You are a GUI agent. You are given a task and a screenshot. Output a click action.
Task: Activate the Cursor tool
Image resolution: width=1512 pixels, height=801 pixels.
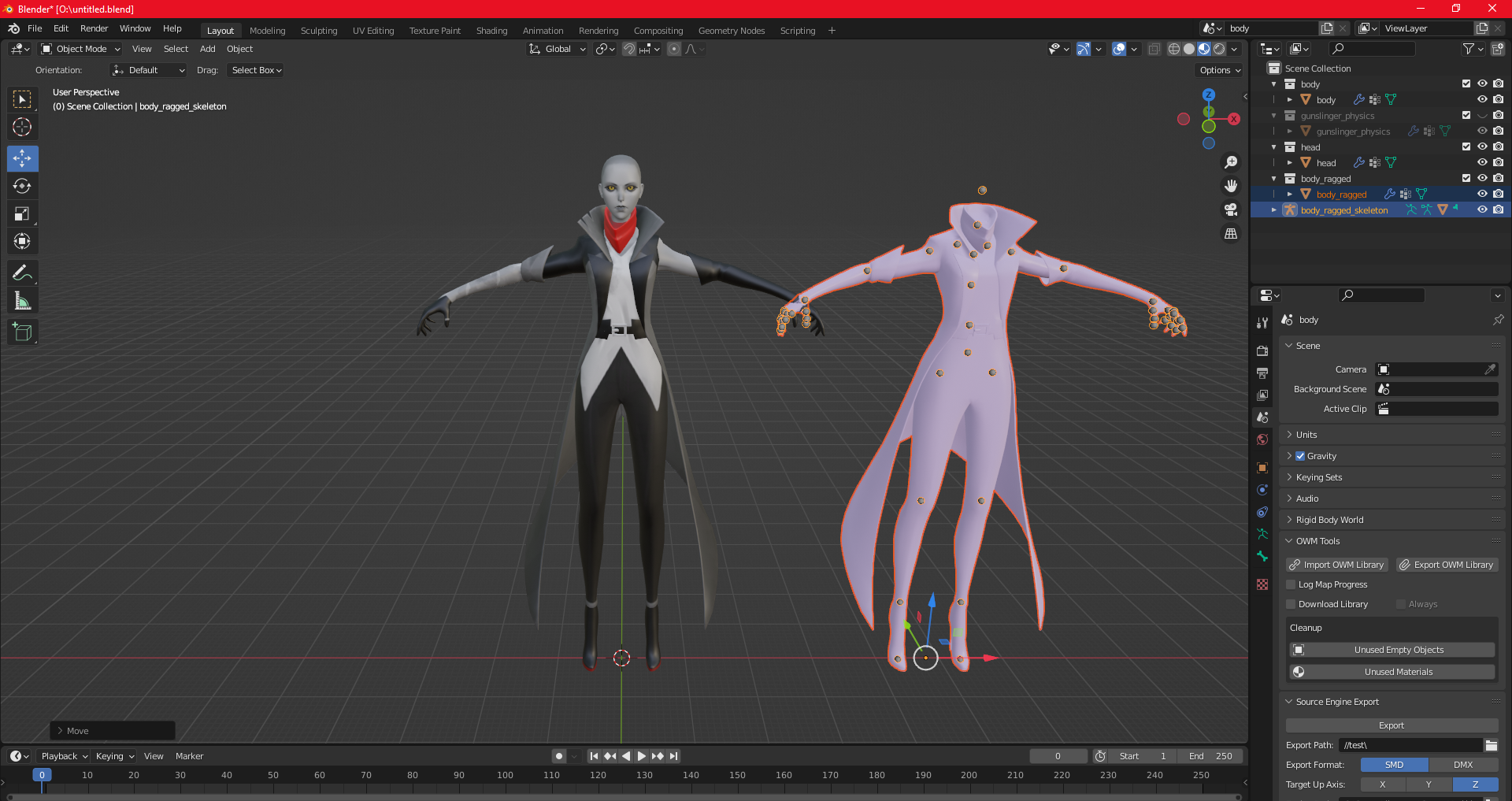tap(22, 127)
